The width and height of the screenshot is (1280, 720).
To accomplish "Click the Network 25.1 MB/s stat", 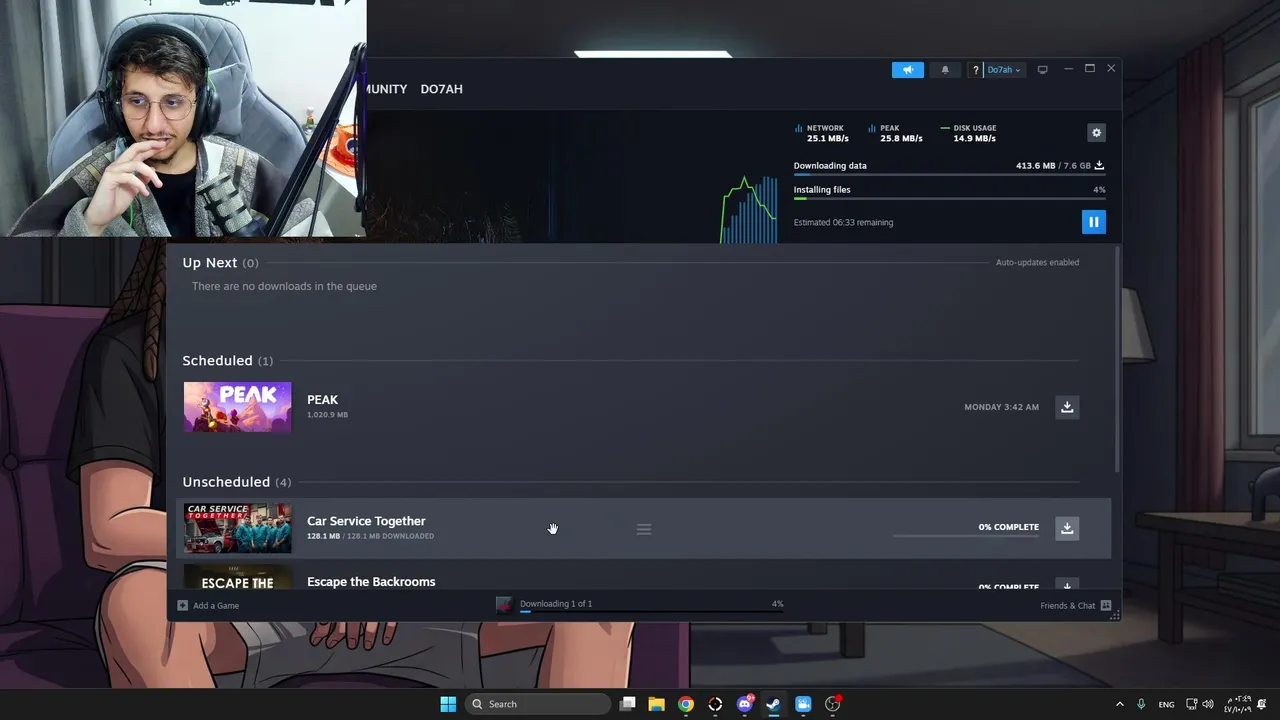I will (x=822, y=133).
